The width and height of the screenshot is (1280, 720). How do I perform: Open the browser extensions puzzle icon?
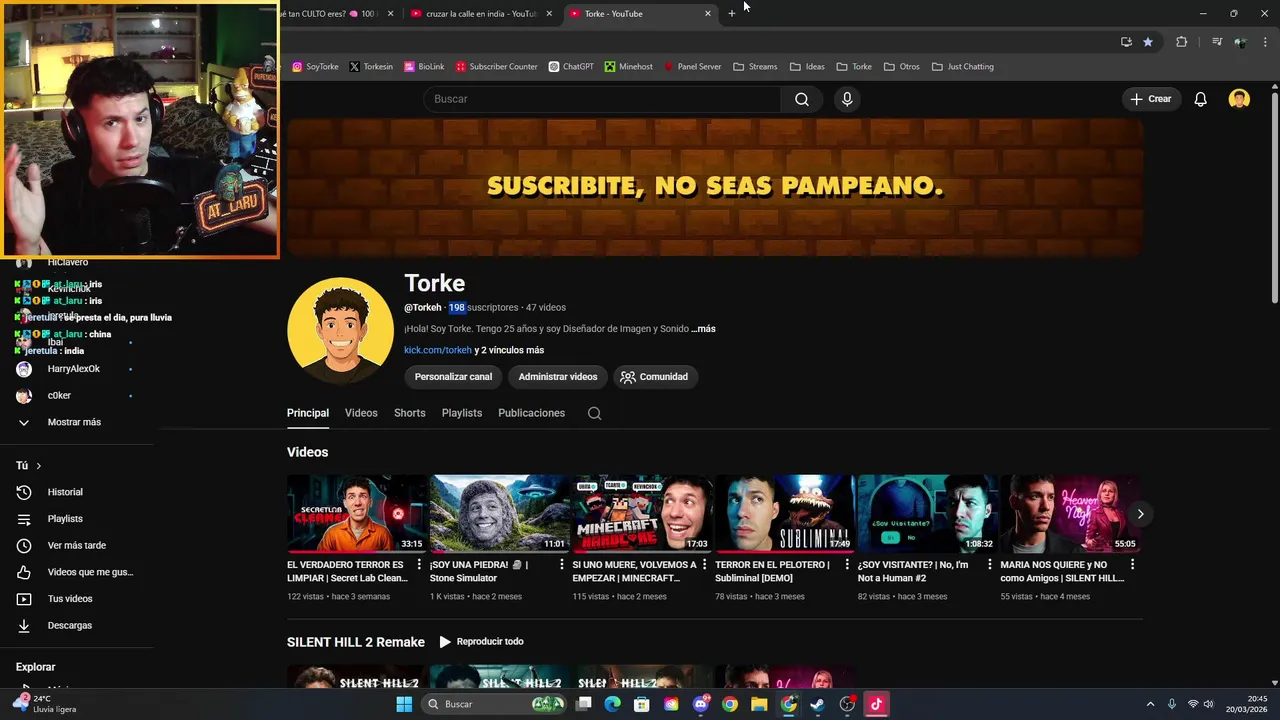(x=1181, y=42)
